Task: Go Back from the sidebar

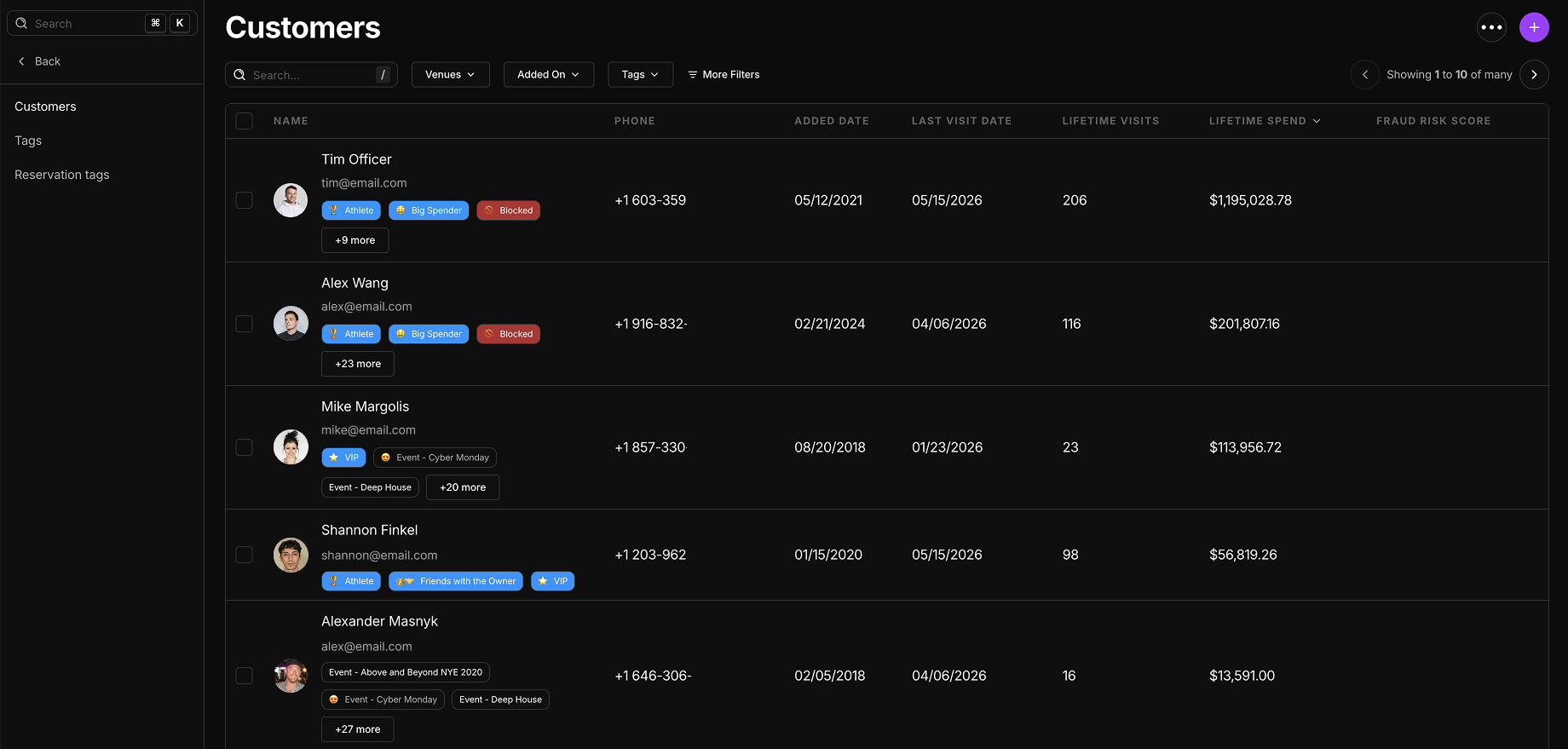Action: pos(39,61)
